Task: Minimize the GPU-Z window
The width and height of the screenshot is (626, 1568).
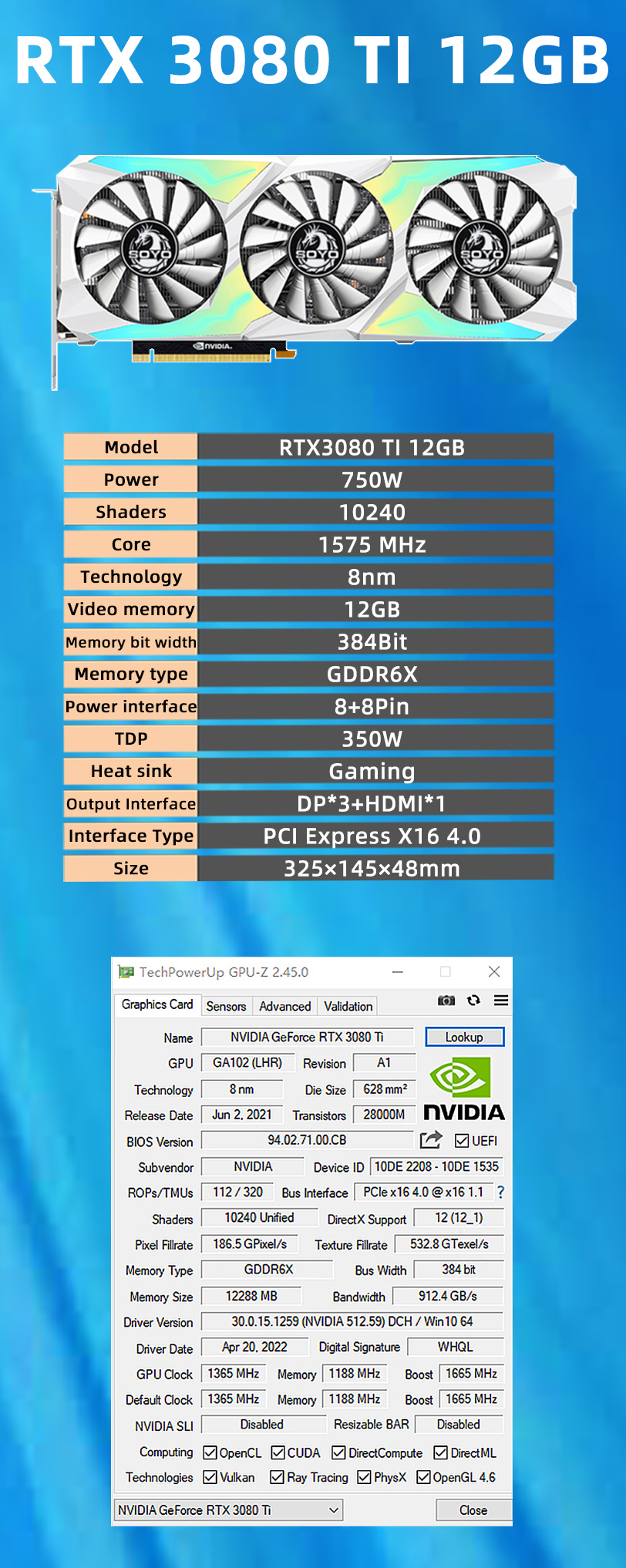Action: [398, 972]
